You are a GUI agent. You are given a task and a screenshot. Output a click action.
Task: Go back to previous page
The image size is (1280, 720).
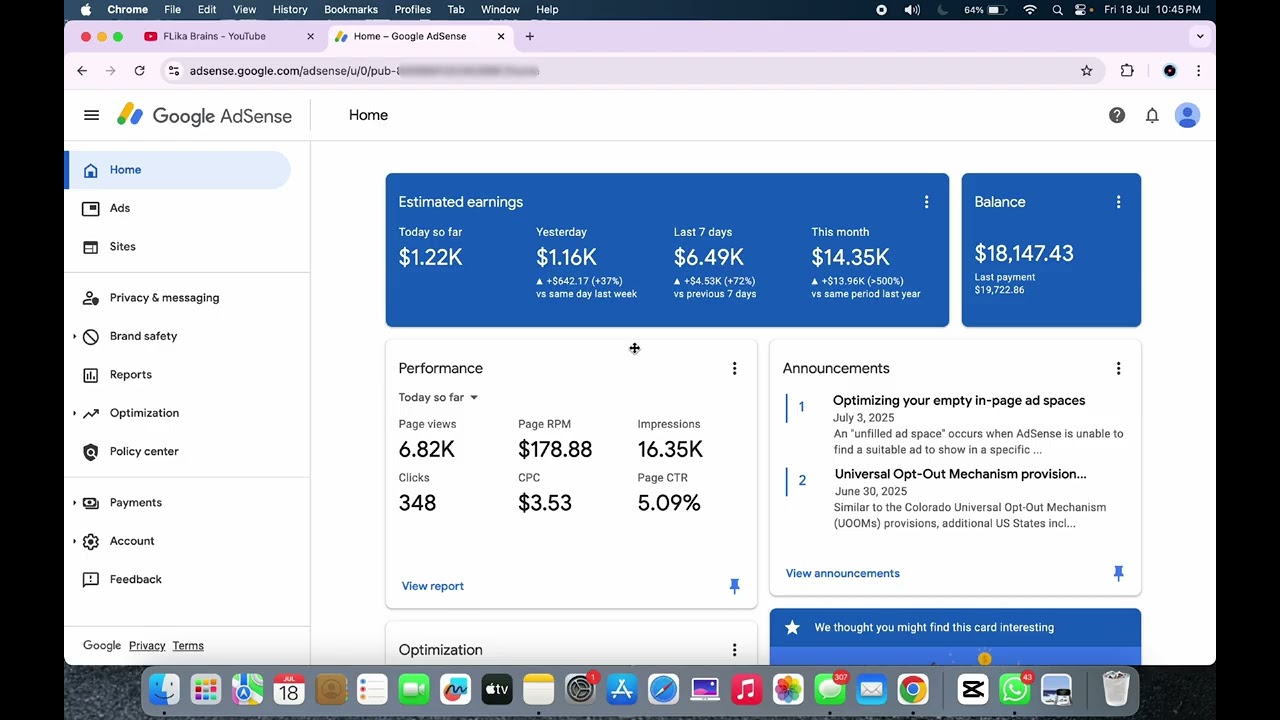(x=82, y=71)
